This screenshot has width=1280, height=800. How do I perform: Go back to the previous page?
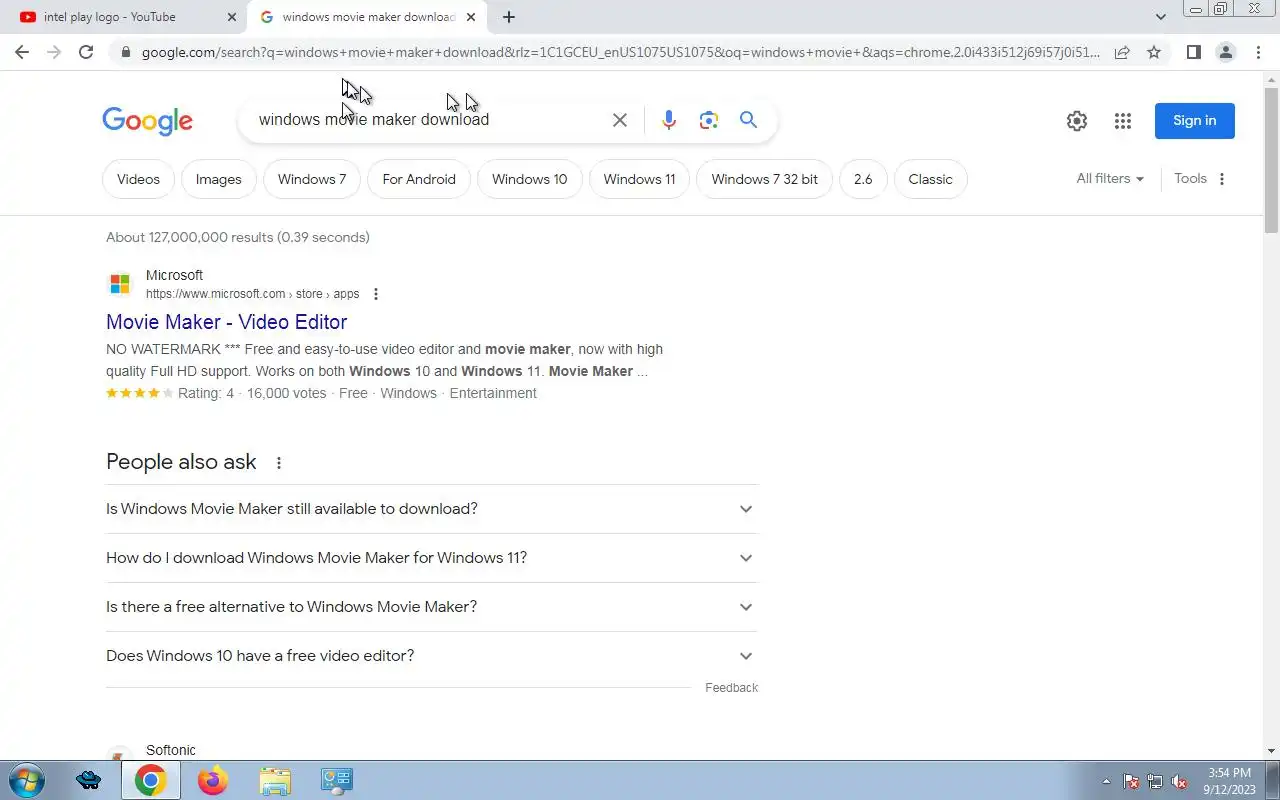22,52
